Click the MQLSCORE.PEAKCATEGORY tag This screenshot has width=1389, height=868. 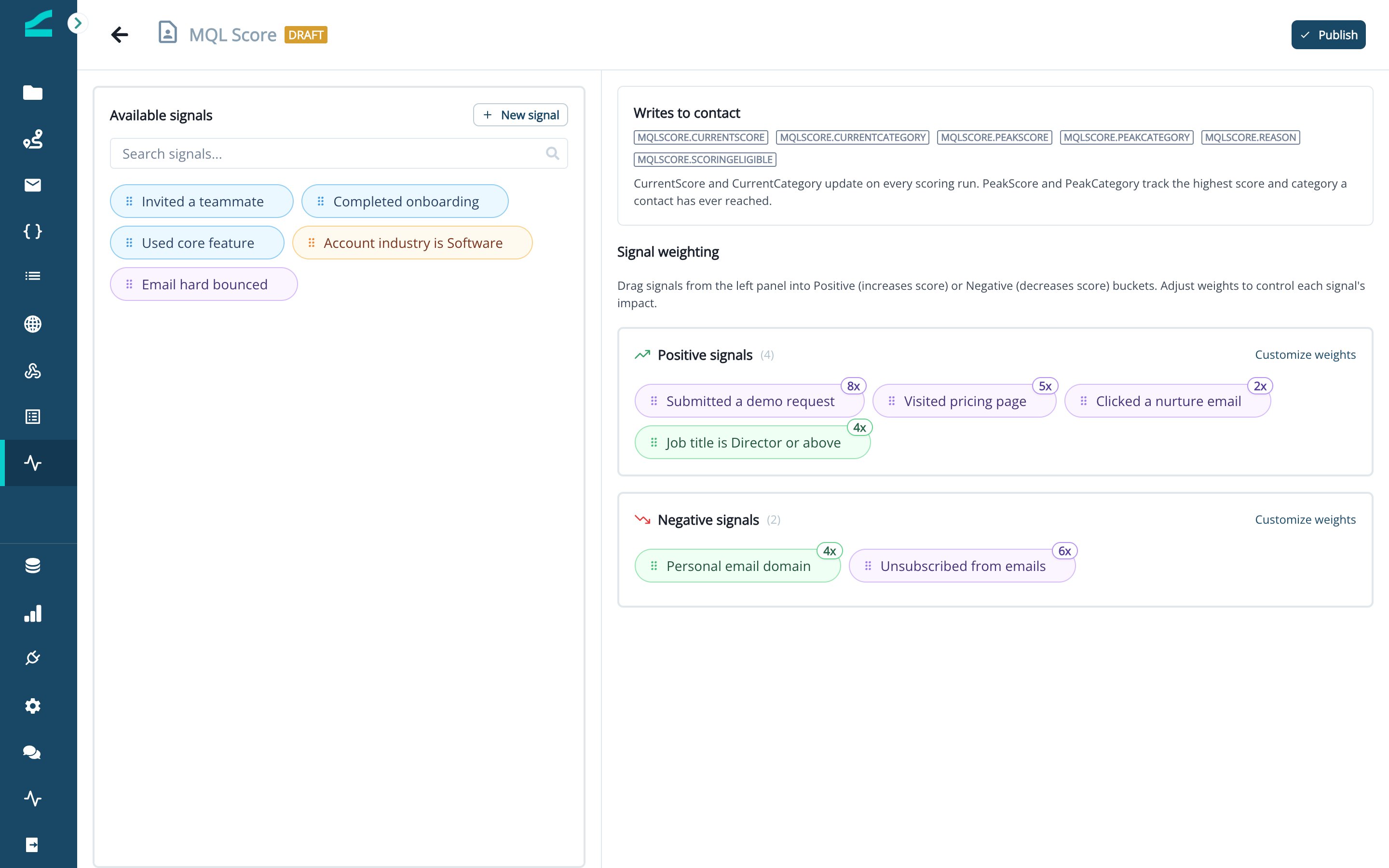[1126, 137]
